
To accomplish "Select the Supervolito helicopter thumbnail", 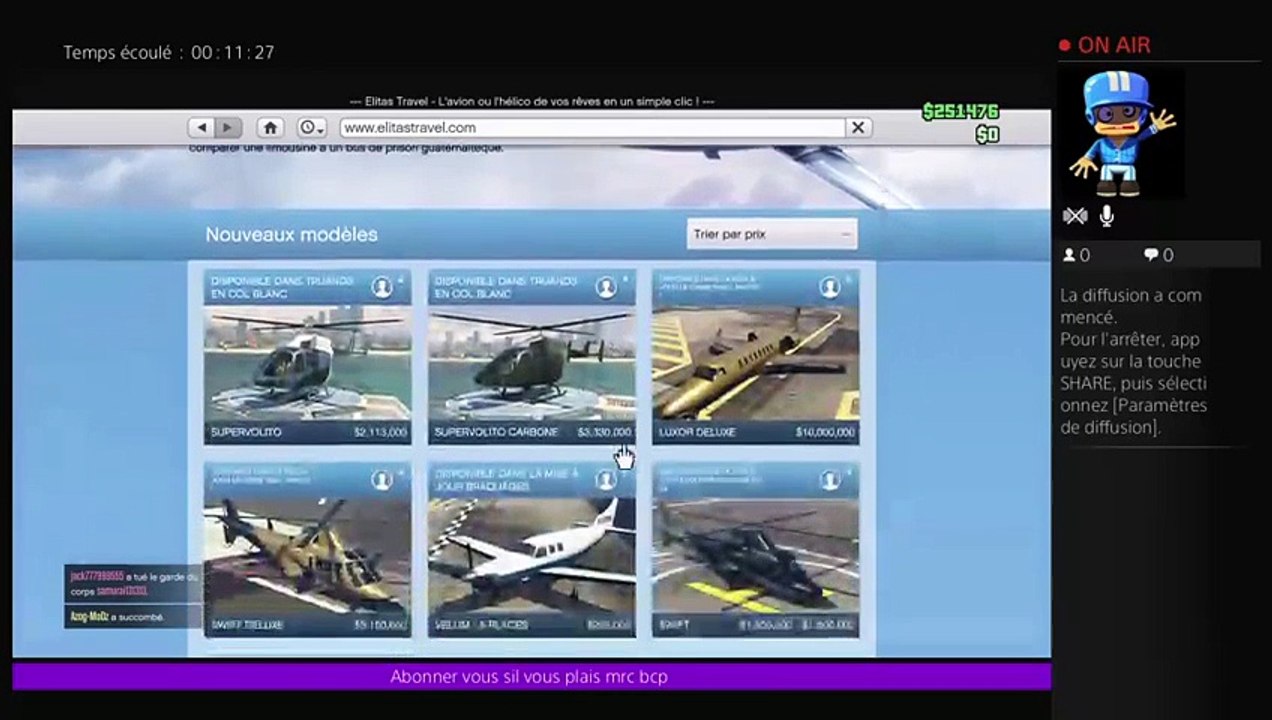I will (x=307, y=362).
